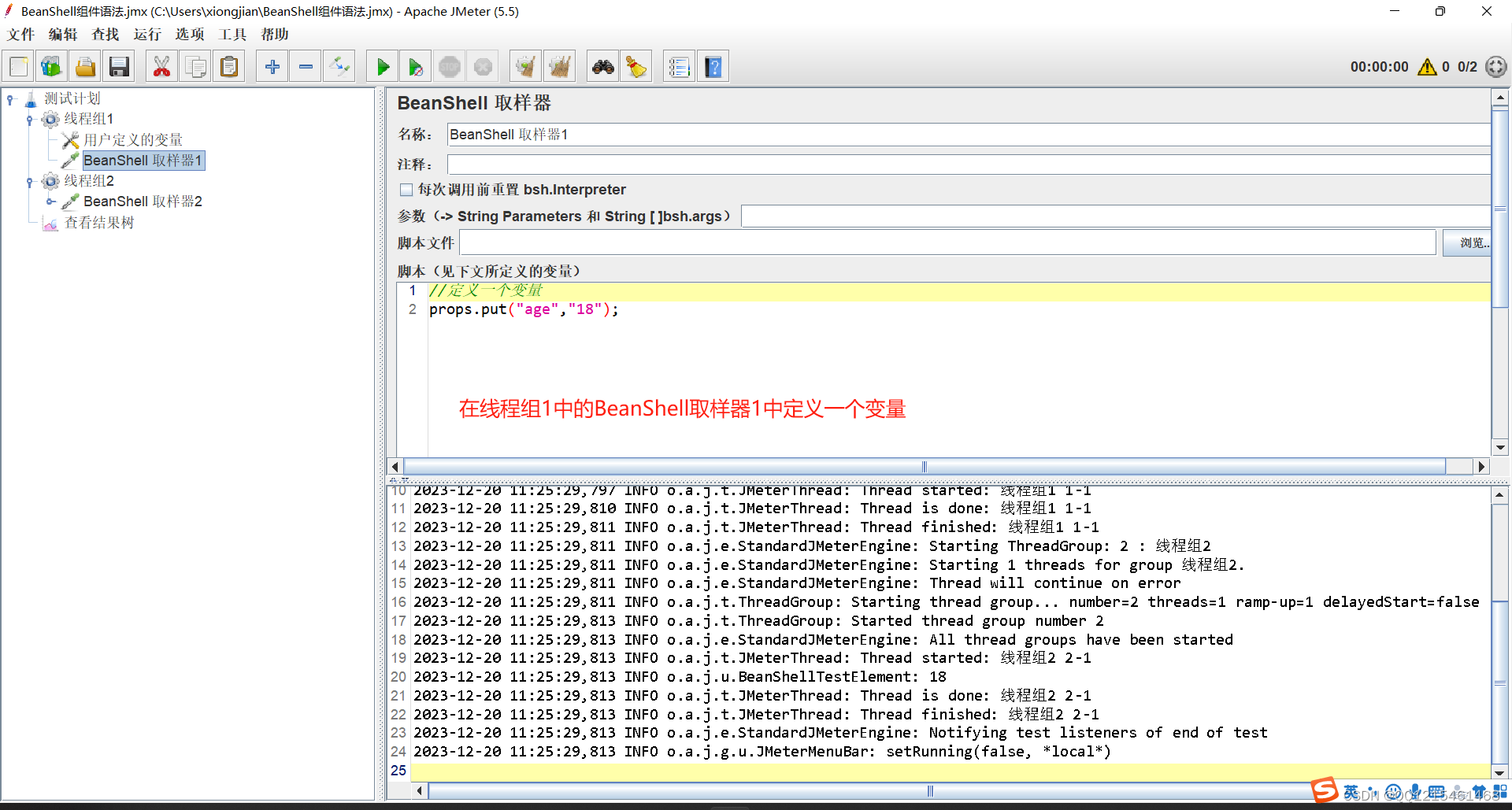1512x810 pixels.
Task: Click script scrollbar left arrow
Action: (395, 466)
